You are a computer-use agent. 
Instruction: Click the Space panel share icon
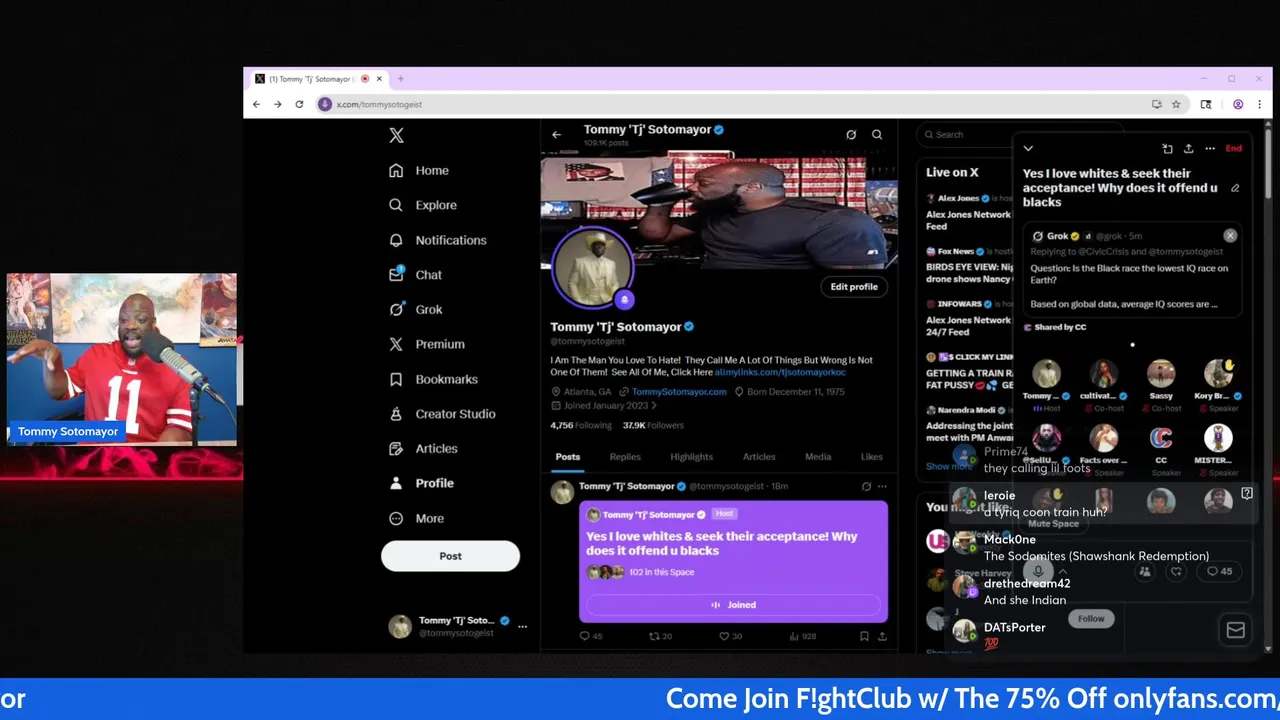(x=1188, y=149)
